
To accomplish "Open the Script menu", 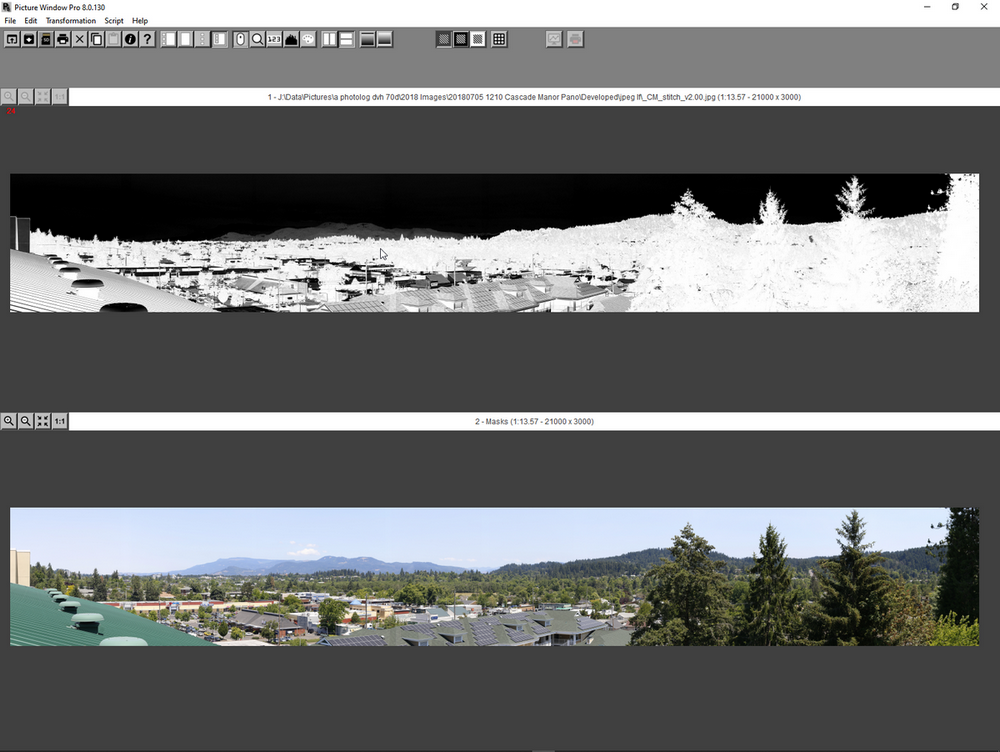I will [x=114, y=20].
